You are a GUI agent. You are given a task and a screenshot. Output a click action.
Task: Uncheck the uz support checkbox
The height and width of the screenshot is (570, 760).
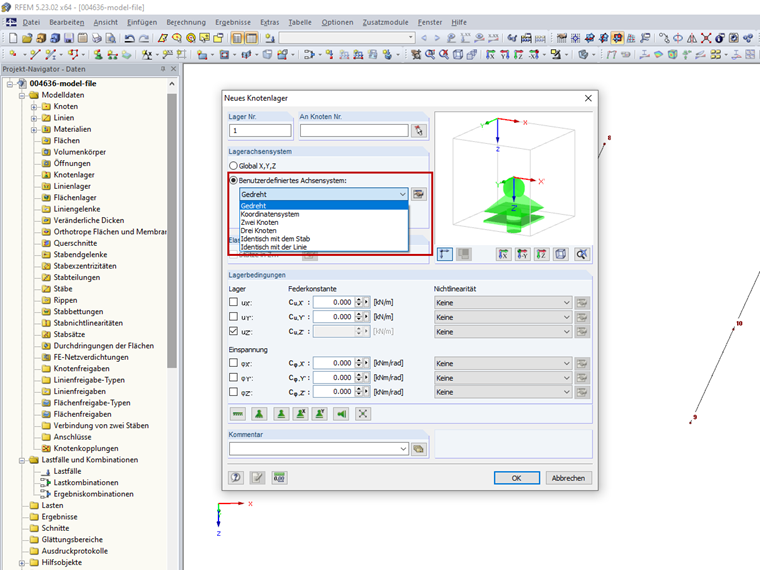tap(234, 331)
